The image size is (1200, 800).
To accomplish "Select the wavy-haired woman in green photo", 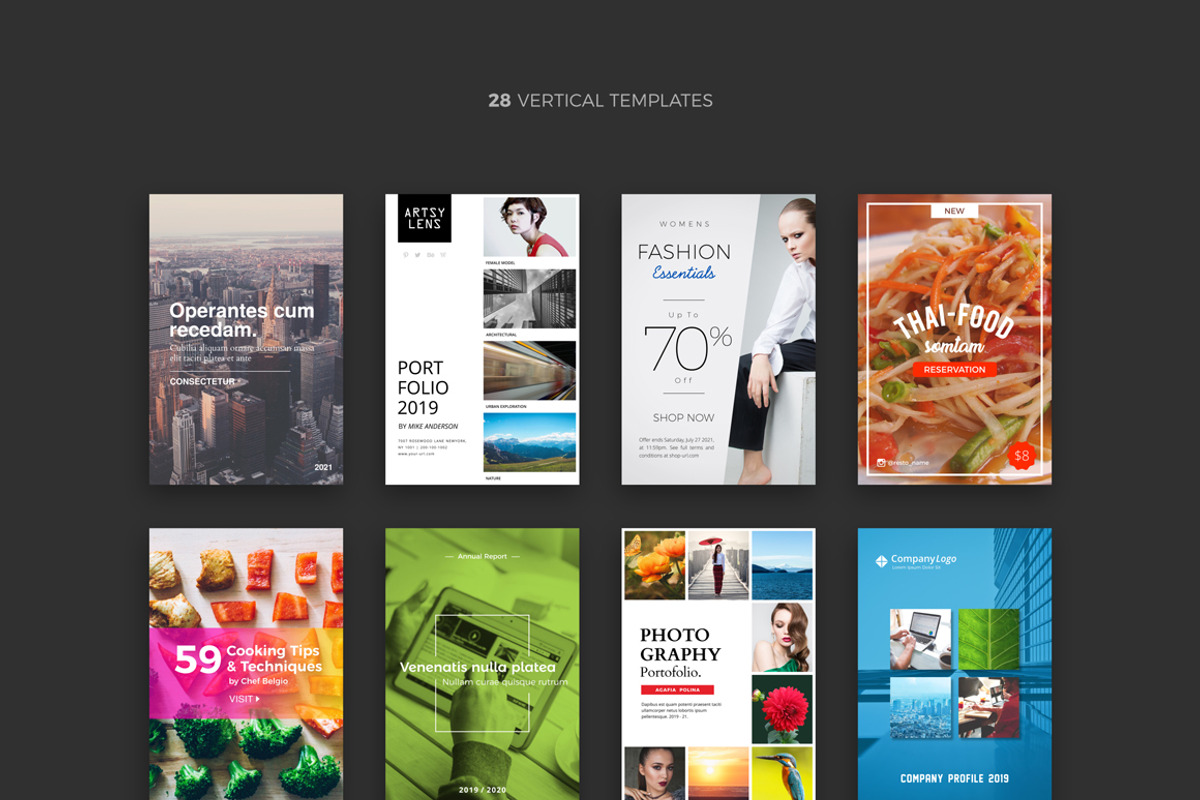I will (782, 637).
